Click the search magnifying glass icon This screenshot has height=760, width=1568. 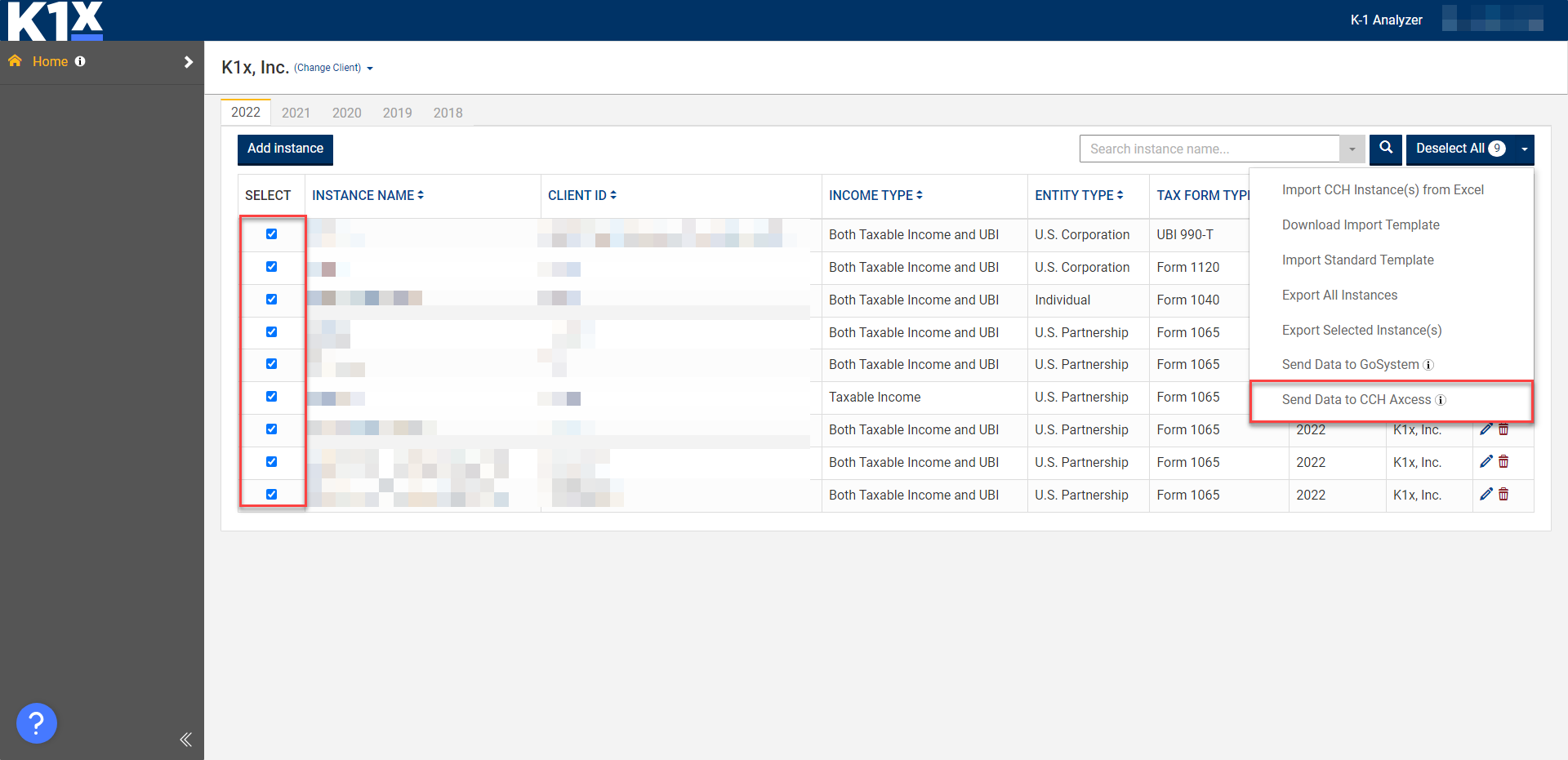[x=1386, y=149]
